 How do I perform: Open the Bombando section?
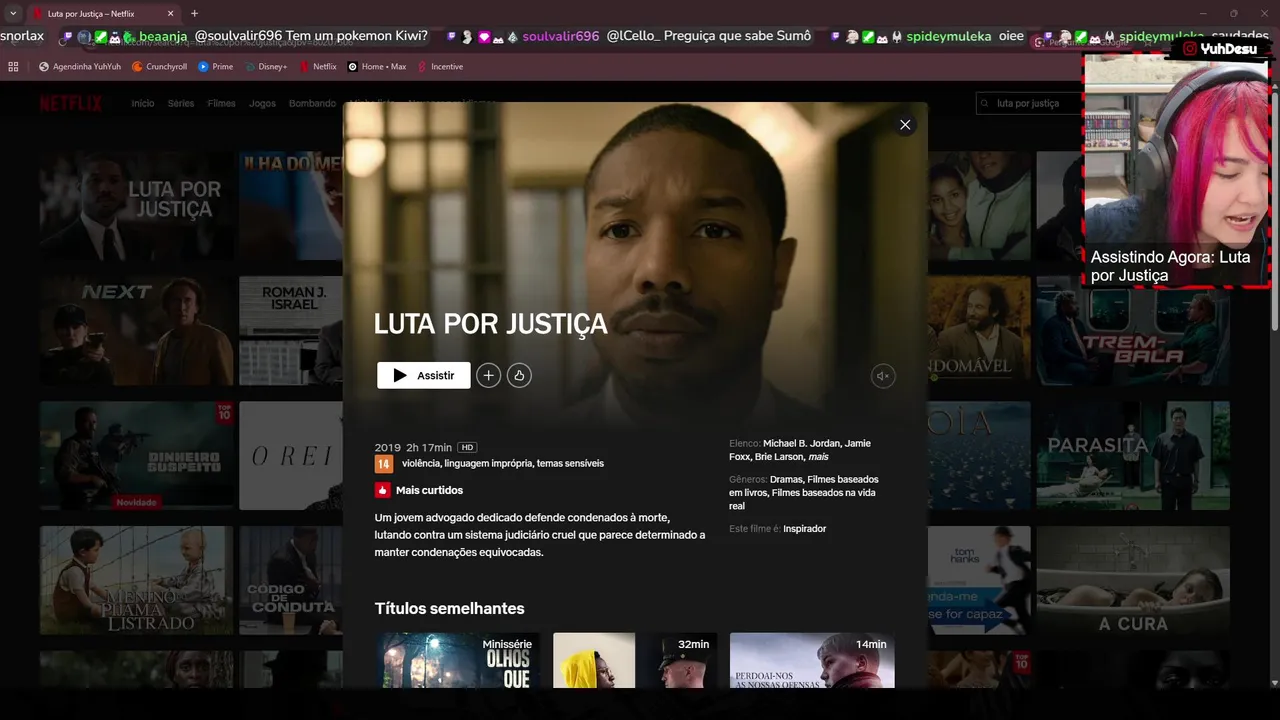312,103
